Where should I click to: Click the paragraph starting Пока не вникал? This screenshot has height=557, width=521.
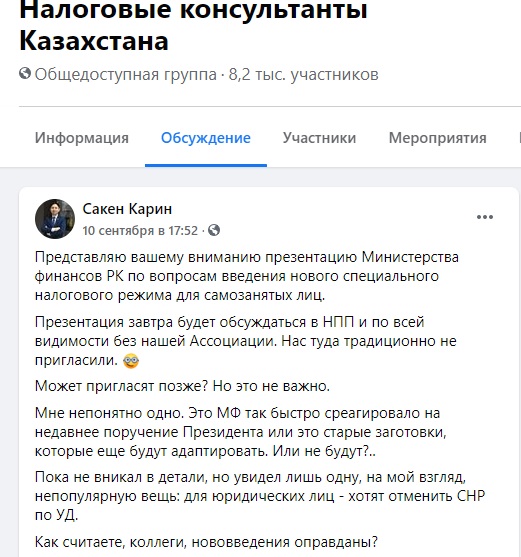pos(260,496)
